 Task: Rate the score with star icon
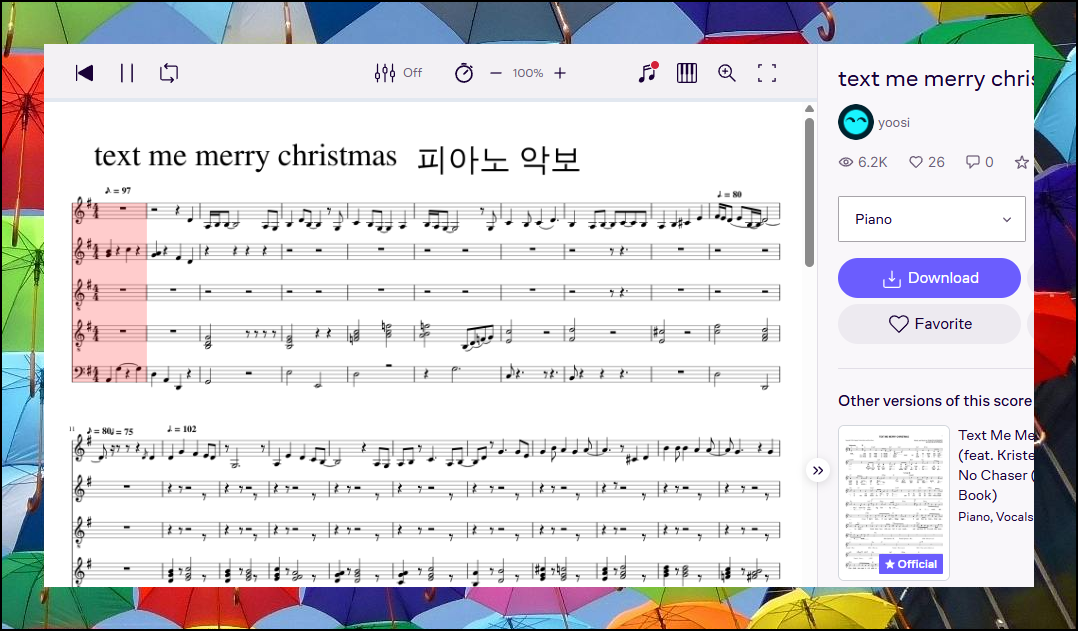tap(1022, 162)
